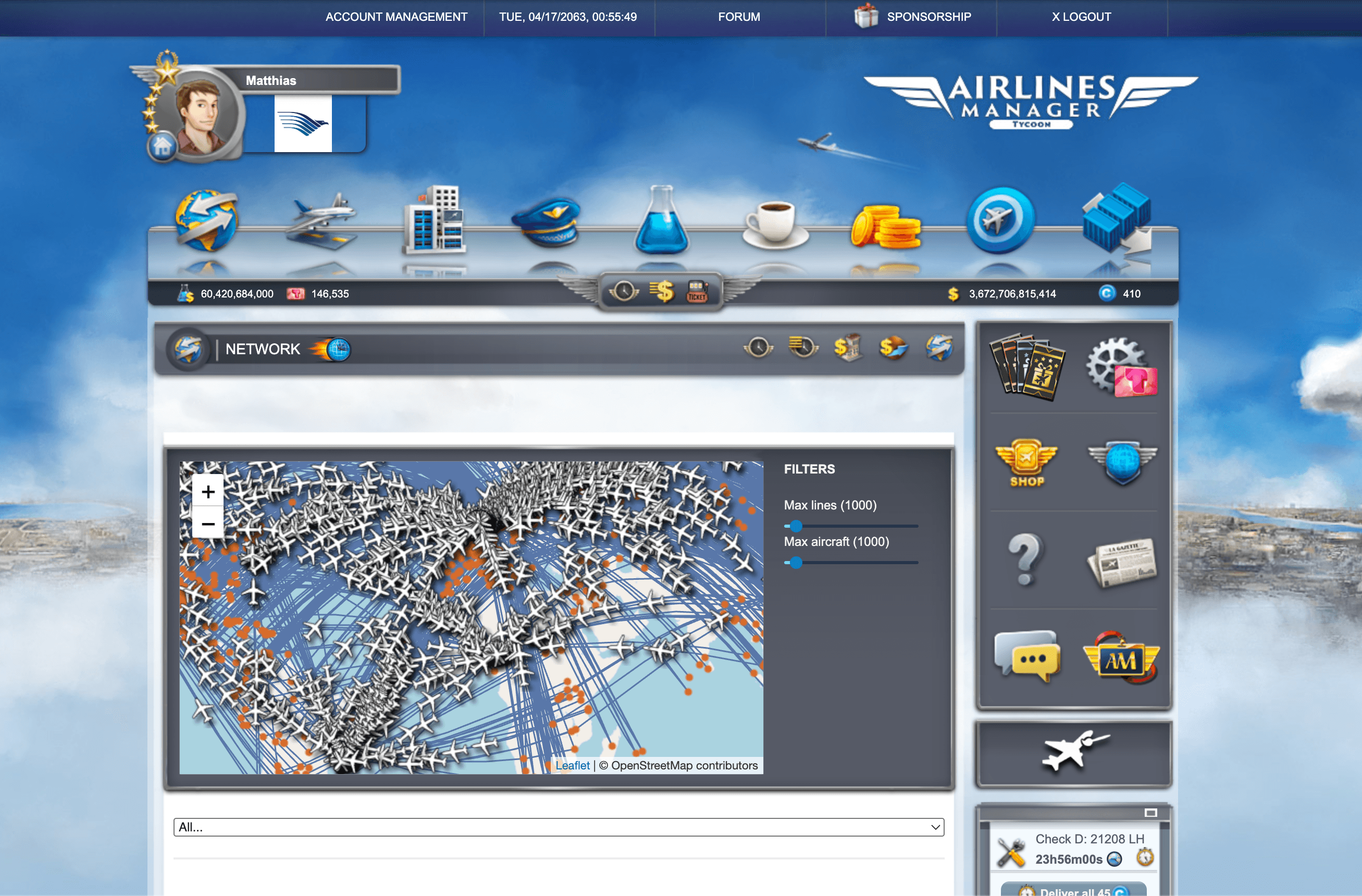Click X LOGOUT in top bar
1362x896 pixels.
[x=1081, y=17]
